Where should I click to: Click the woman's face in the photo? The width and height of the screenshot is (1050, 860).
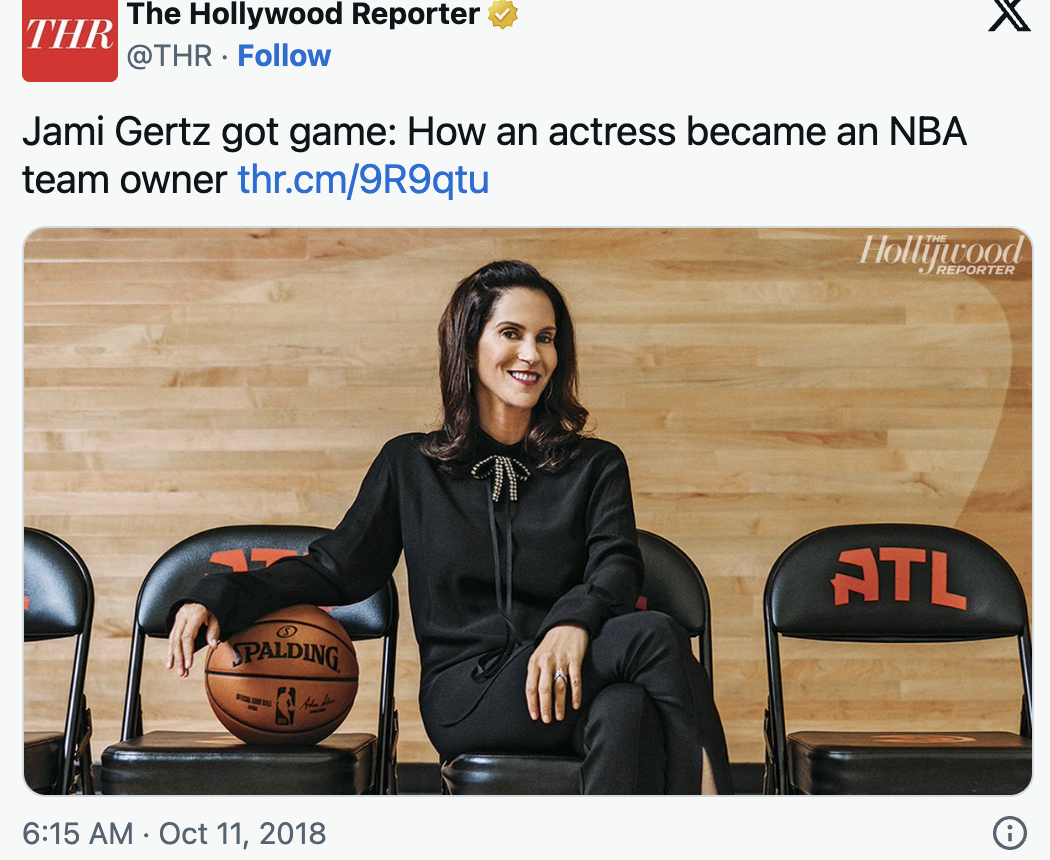pos(516,350)
